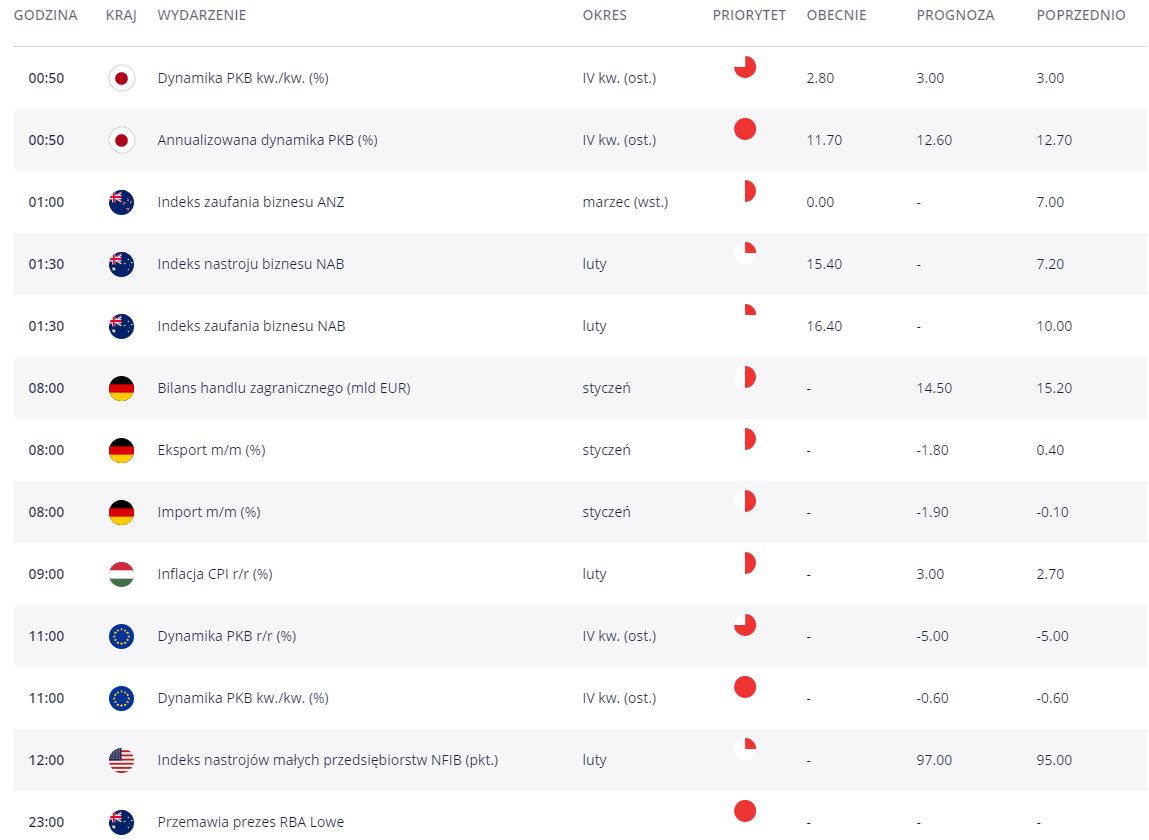Click full red priority circle for Annualizowana dynamika PKB
This screenshot has height=840, width=1149.
745,129
